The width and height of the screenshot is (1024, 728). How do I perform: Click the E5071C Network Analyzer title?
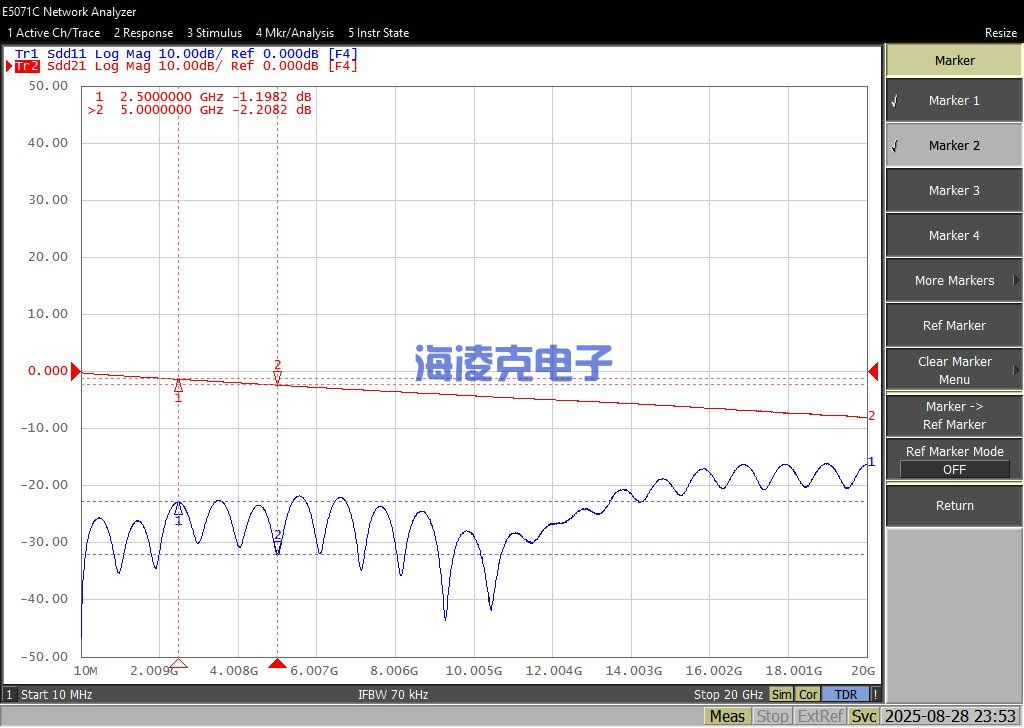69,12
